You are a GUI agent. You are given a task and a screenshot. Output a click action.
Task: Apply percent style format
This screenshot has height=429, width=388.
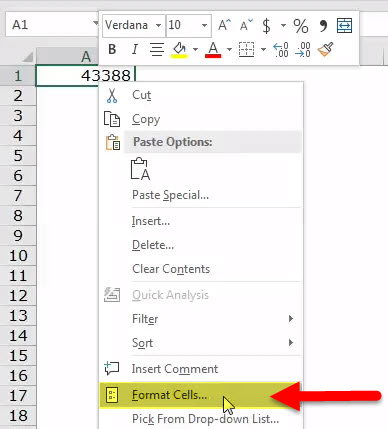tap(301, 26)
